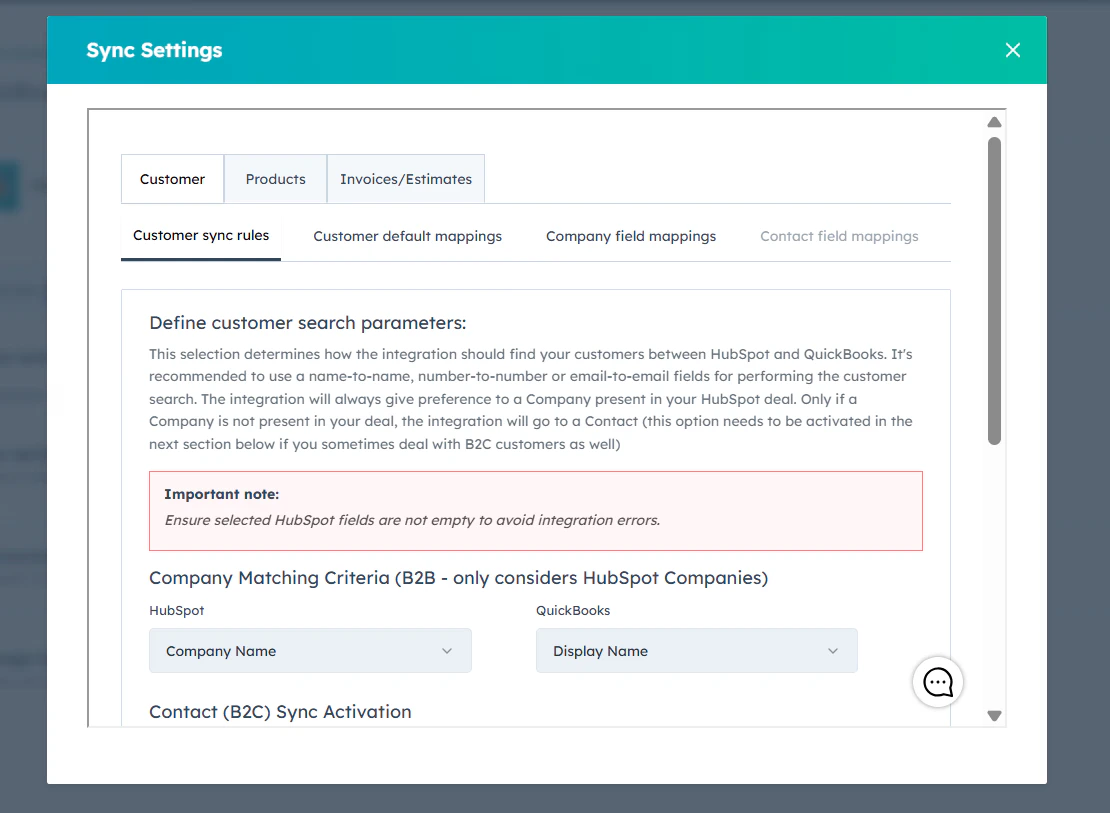Click the 'Sync Settings' dialog title
Screen dimensions: 1110x813
(154, 50)
